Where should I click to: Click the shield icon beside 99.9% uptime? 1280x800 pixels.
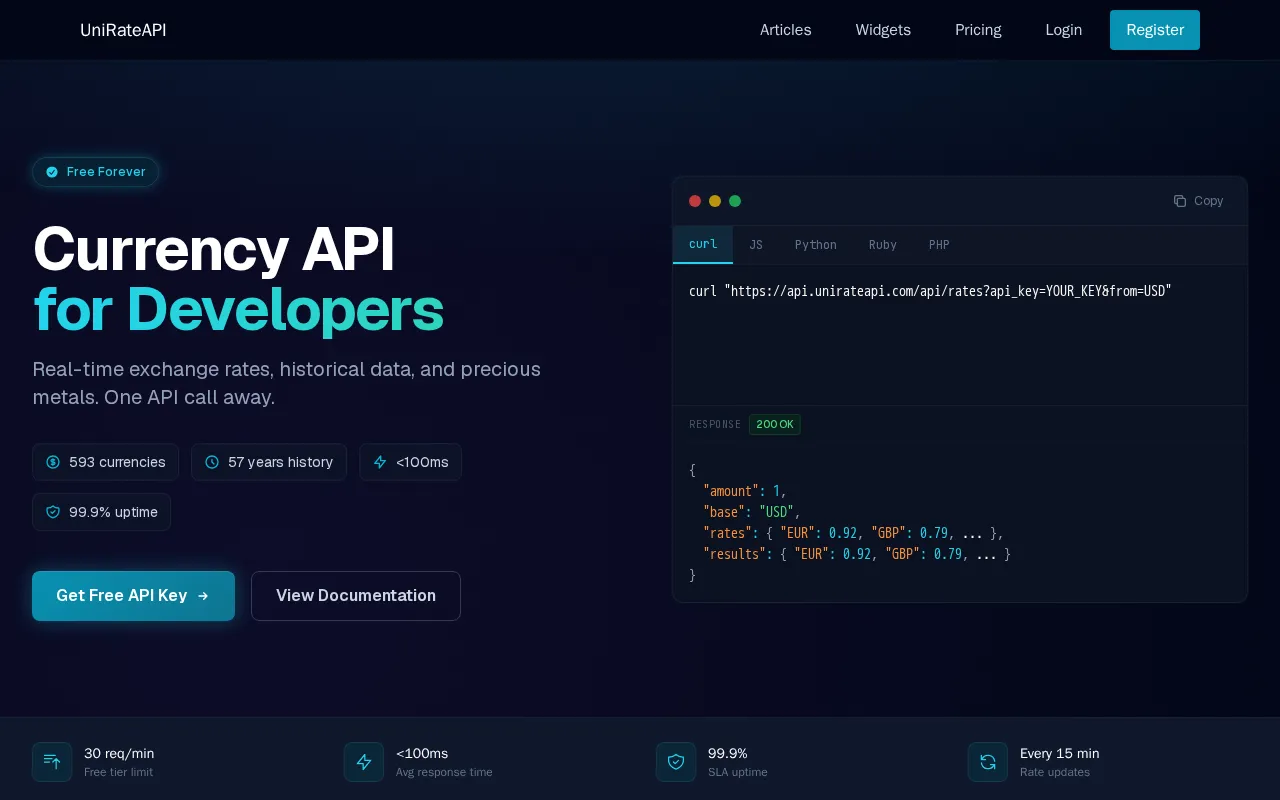pos(53,512)
